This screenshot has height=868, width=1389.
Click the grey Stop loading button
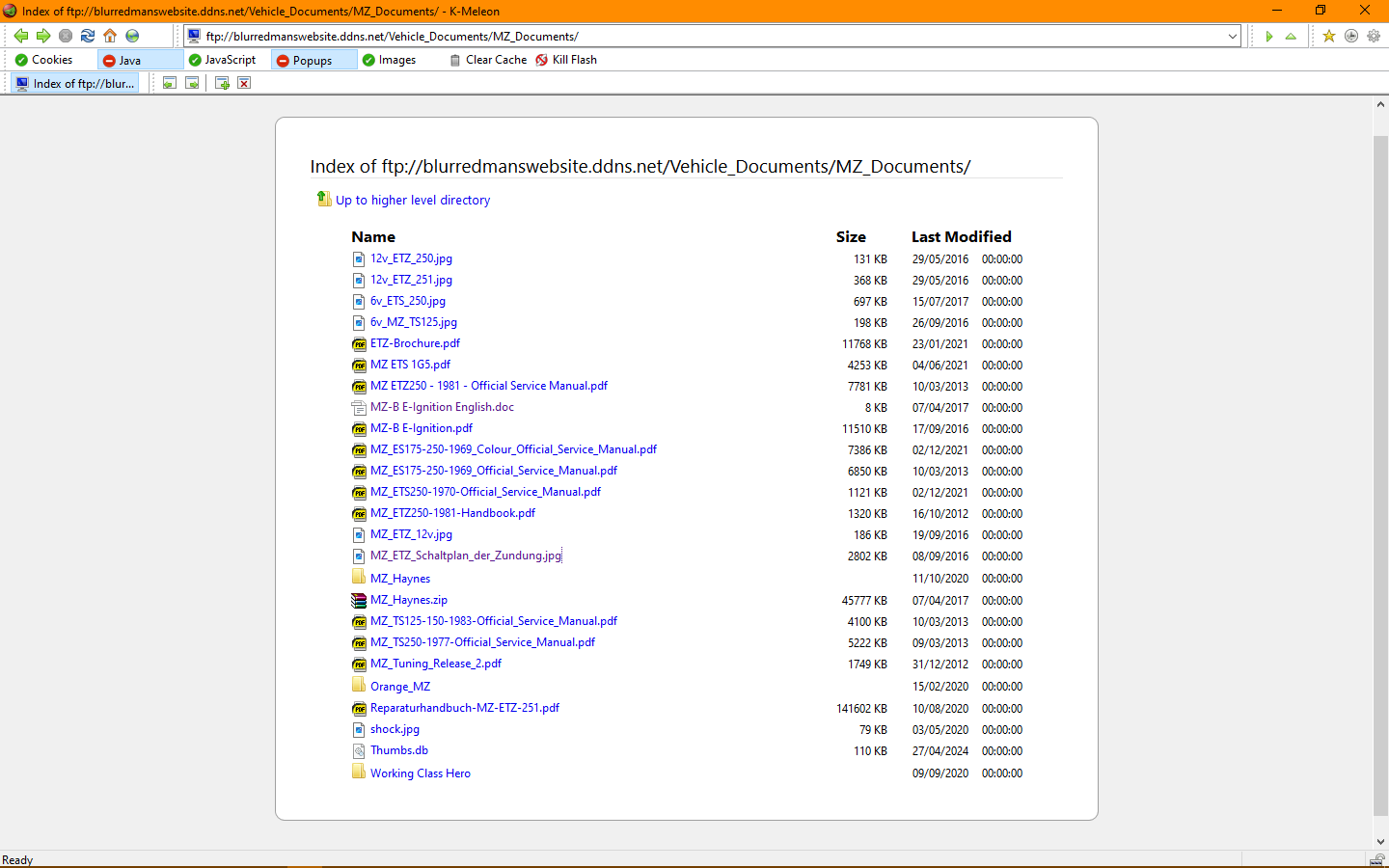(x=66, y=36)
